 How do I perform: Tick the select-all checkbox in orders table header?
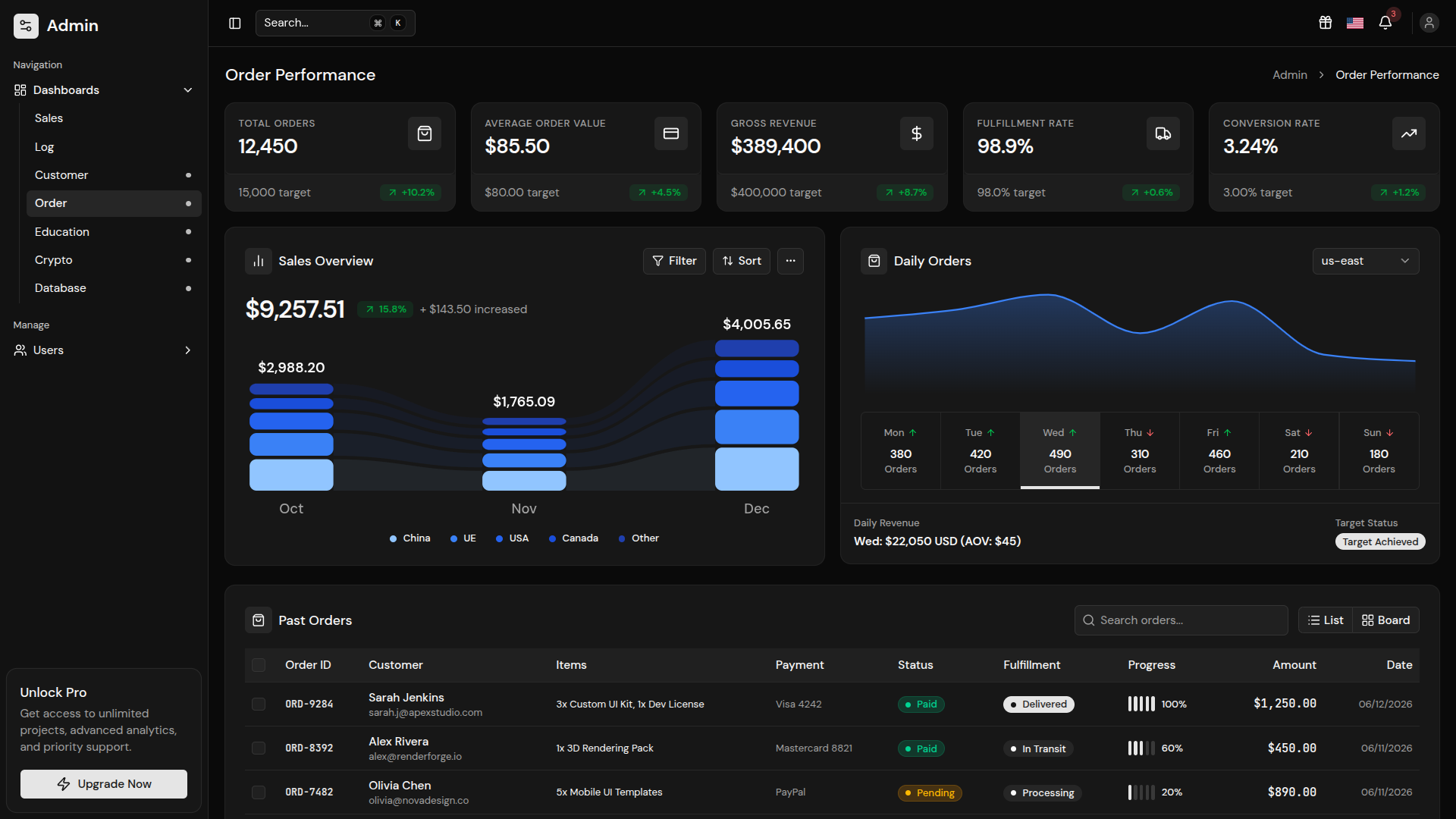click(x=259, y=665)
